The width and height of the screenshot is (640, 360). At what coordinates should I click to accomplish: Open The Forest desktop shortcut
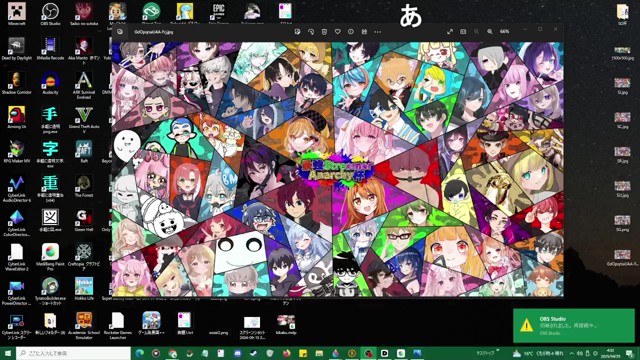pyautogui.click(x=84, y=186)
